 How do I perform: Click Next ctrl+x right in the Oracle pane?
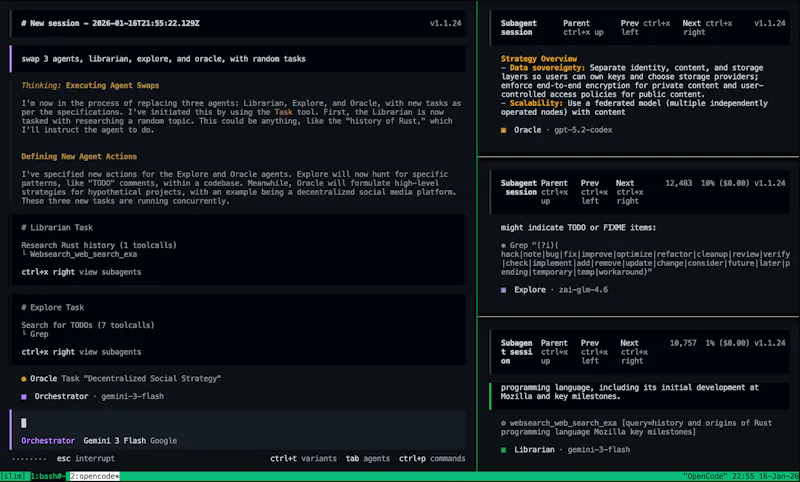click(707, 28)
